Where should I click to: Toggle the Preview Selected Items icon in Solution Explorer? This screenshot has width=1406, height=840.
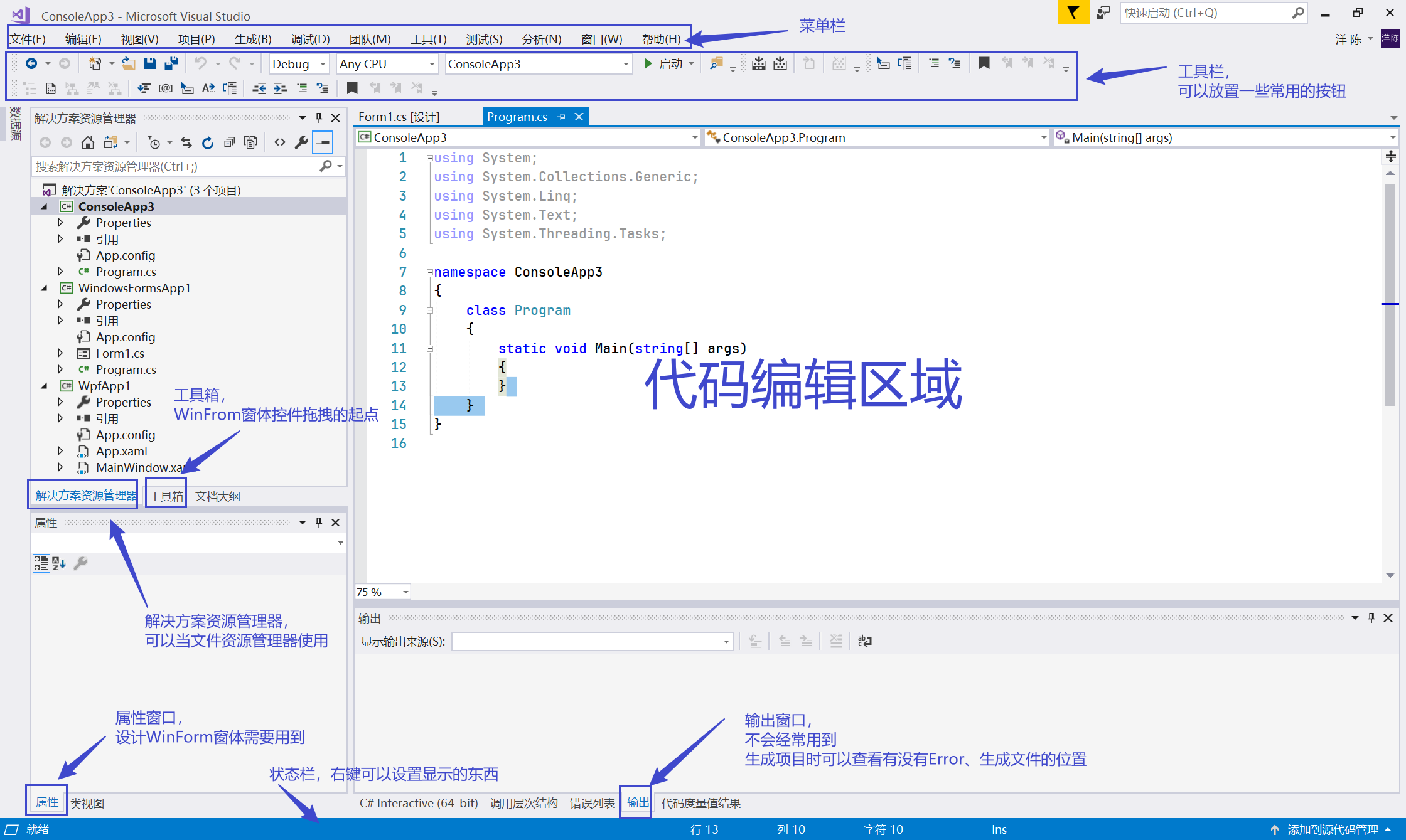click(x=323, y=142)
